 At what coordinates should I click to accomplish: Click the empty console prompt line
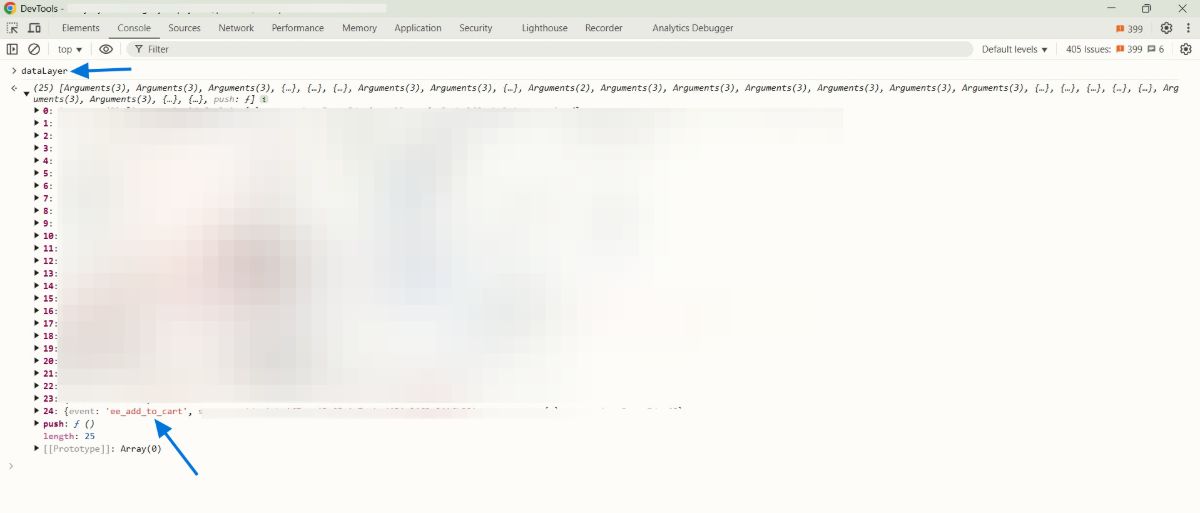600,466
